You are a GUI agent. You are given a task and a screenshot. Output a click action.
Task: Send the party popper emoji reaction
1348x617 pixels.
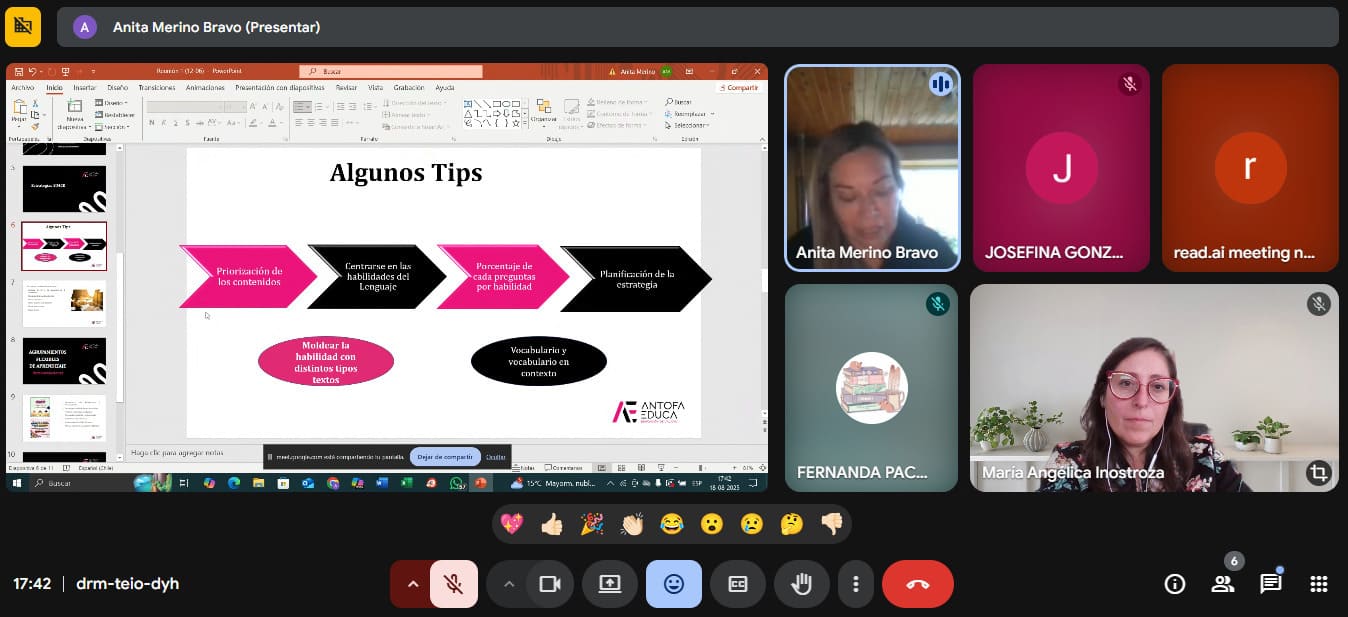coord(592,524)
